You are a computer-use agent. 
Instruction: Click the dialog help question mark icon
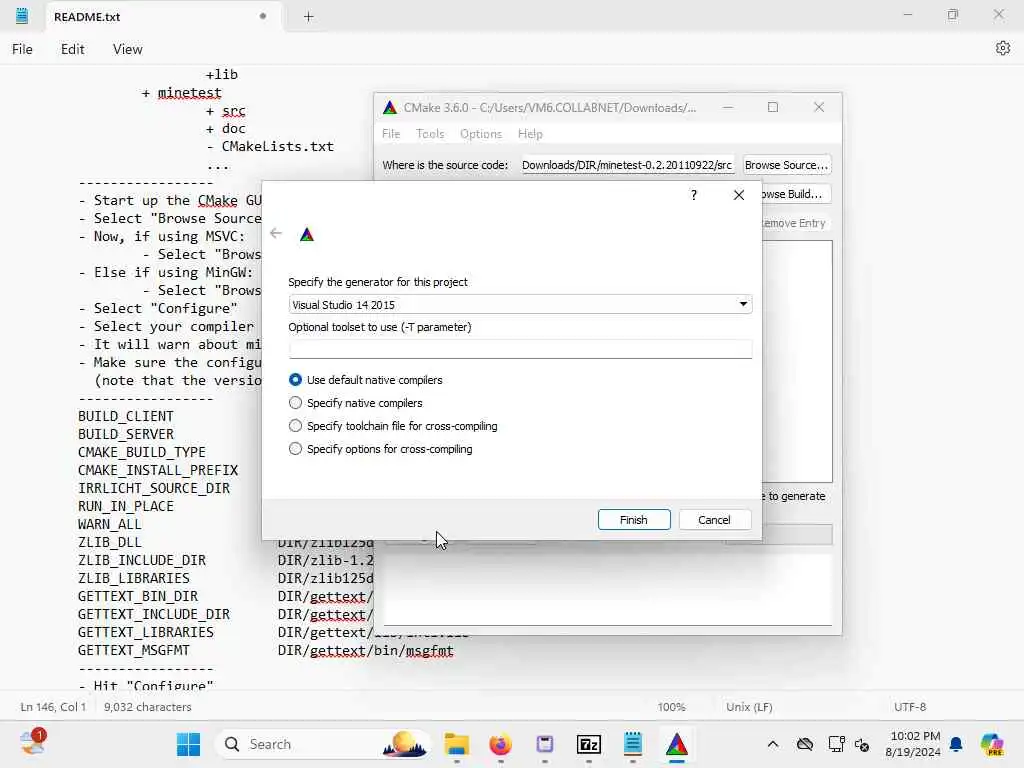pyautogui.click(x=694, y=195)
